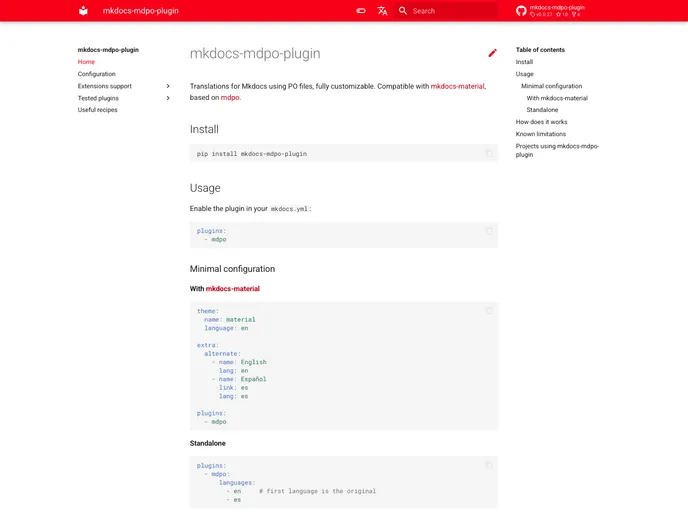Jump to Standalone in table of contents
Screen dimensions: 688x512
pyautogui.click(x=542, y=110)
